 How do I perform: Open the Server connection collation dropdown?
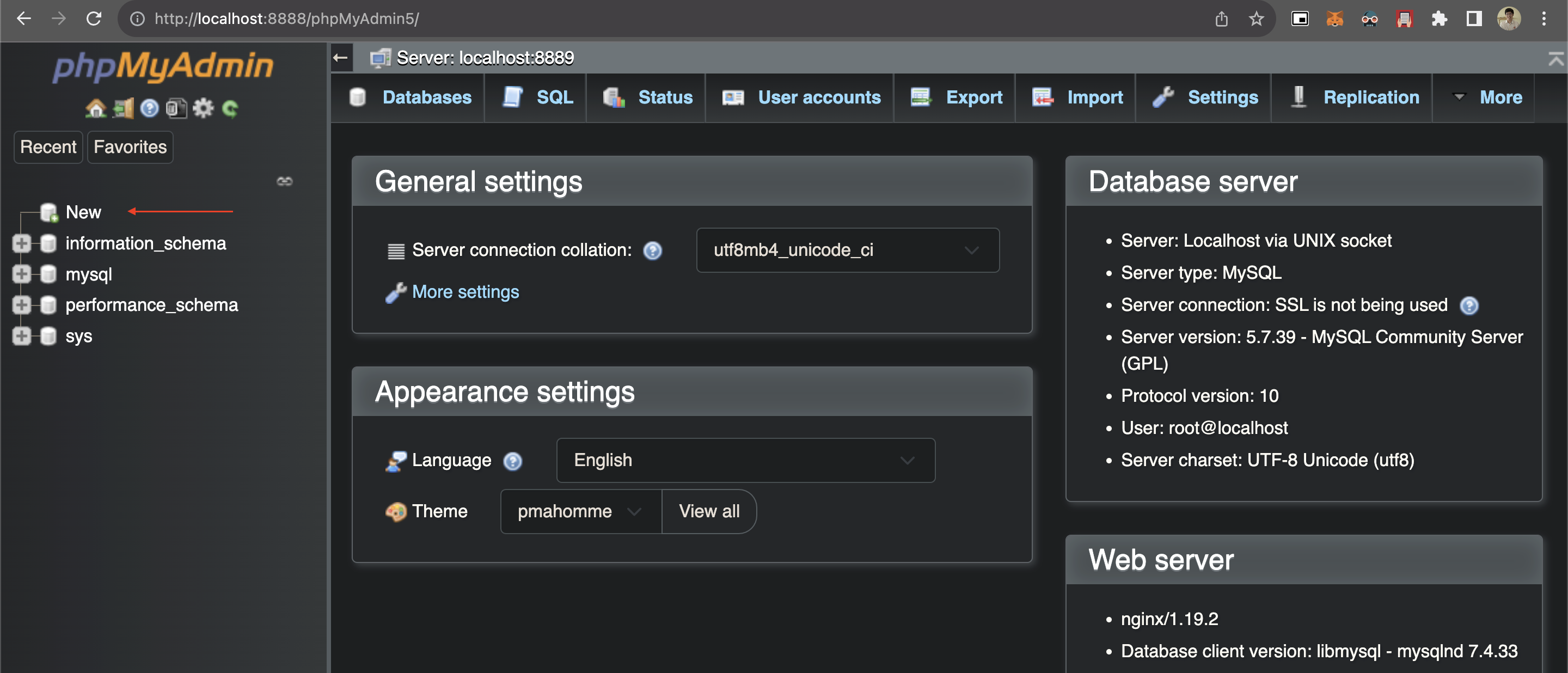pyautogui.click(x=847, y=250)
